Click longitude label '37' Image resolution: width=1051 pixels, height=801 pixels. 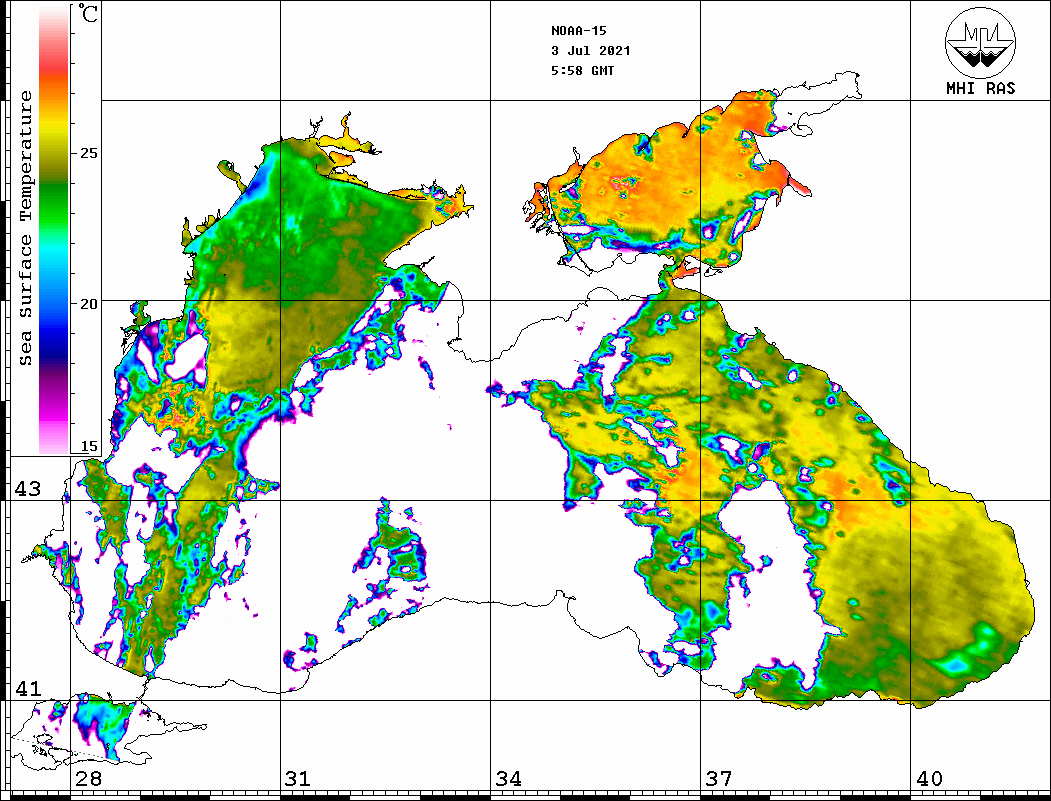[719, 779]
